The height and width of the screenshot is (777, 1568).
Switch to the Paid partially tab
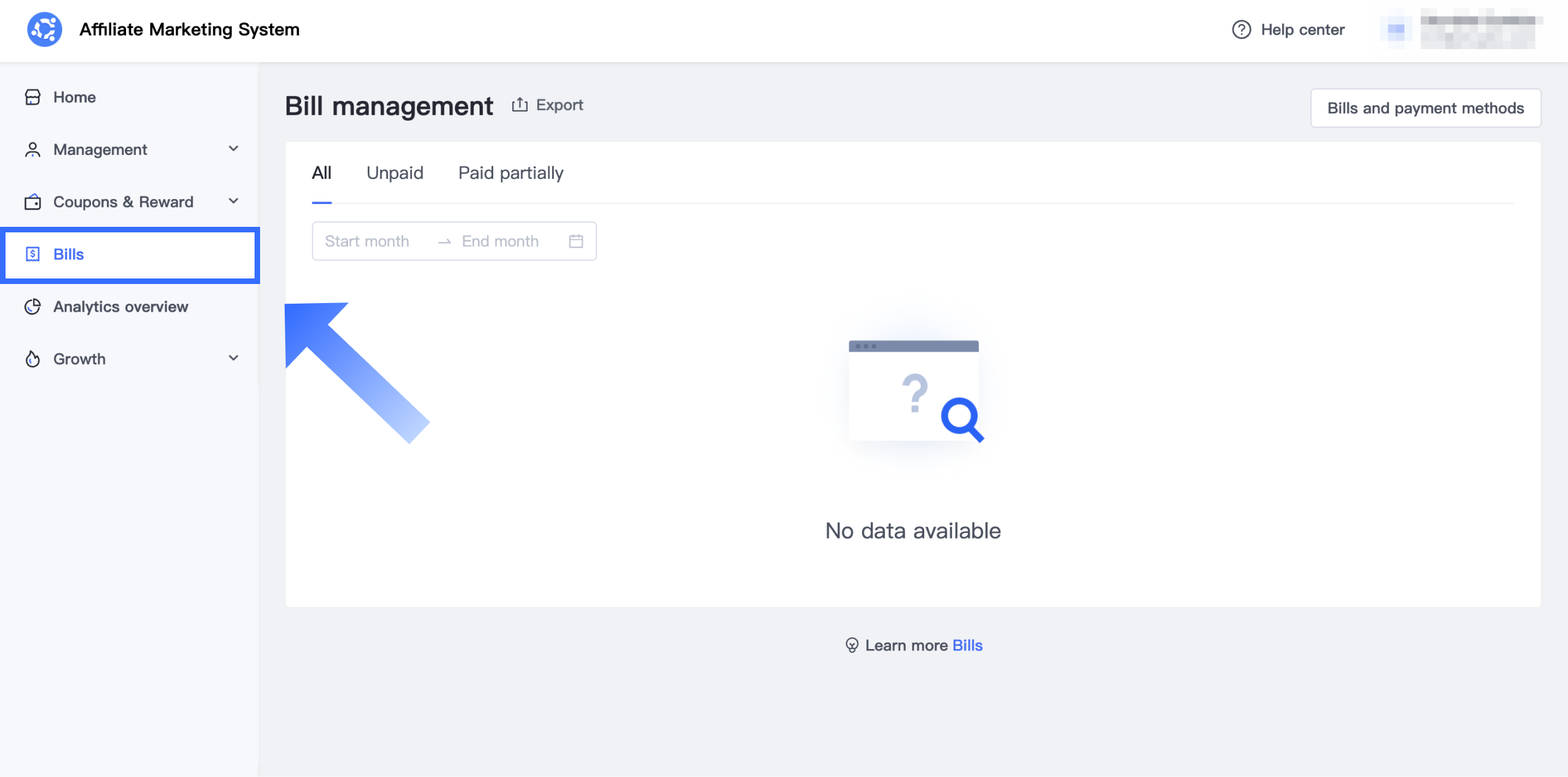coord(510,173)
